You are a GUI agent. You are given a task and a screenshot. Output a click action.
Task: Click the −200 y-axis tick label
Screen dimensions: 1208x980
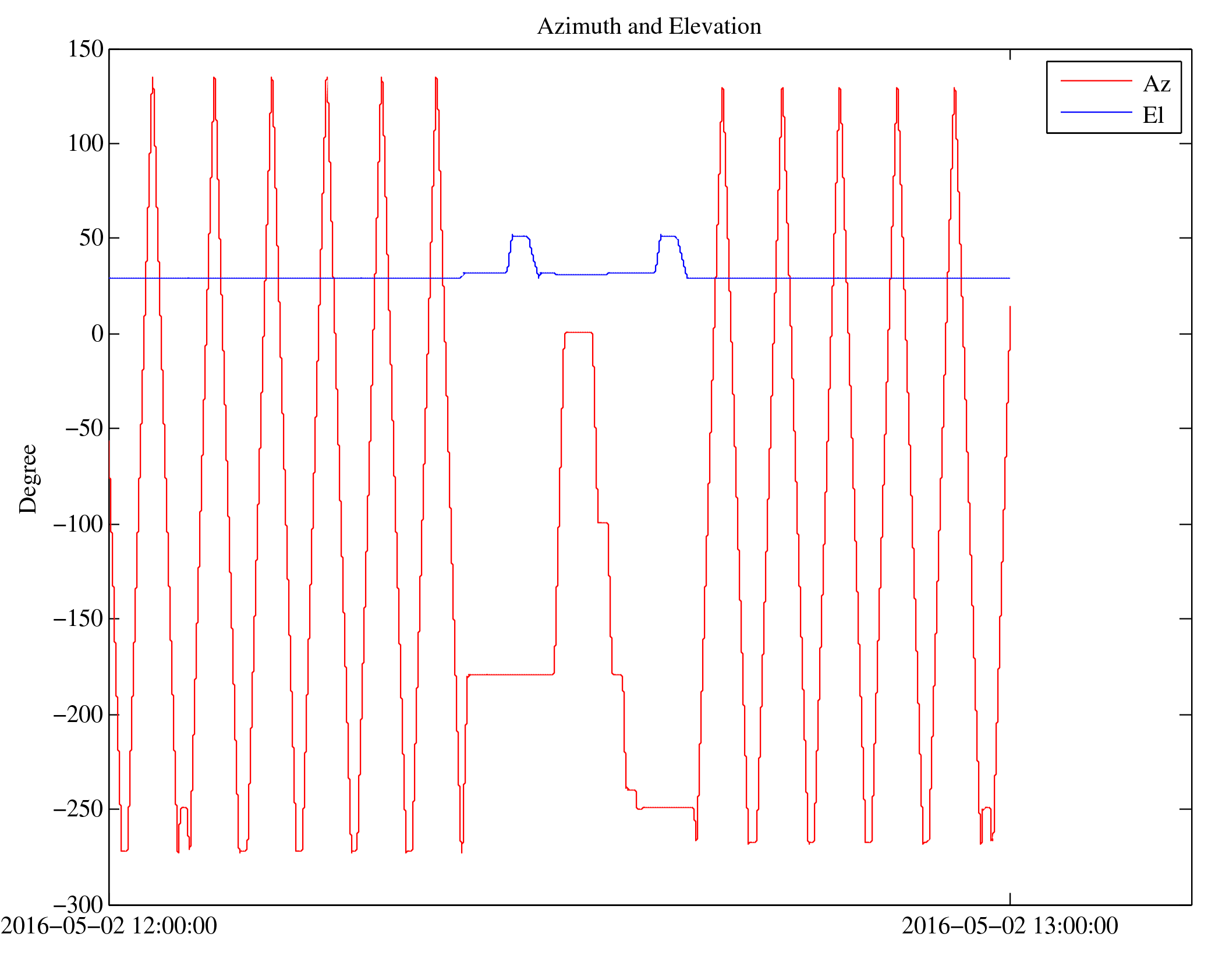78,714
